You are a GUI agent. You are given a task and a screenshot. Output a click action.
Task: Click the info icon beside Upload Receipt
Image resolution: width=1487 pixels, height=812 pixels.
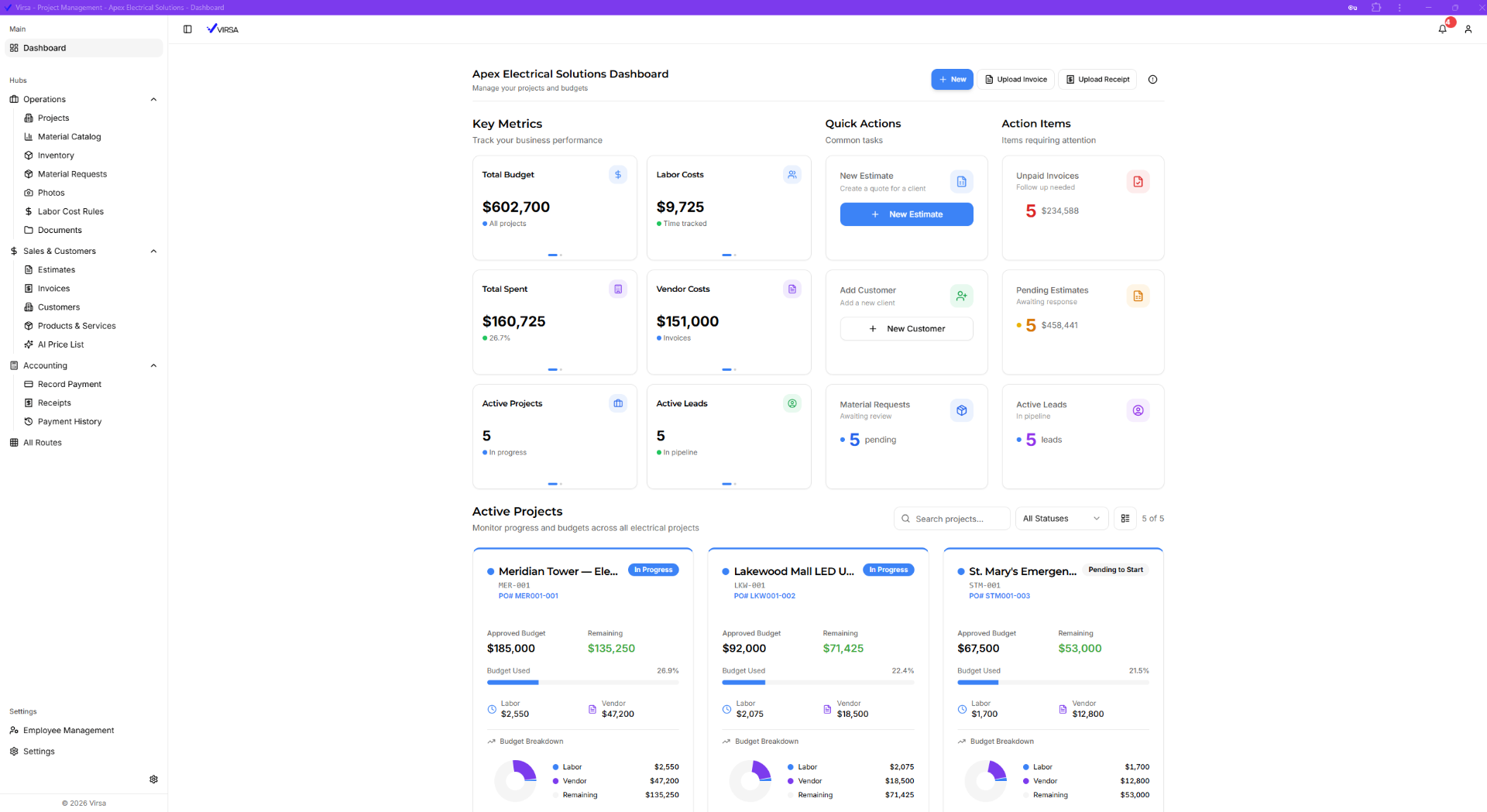[1152, 80]
